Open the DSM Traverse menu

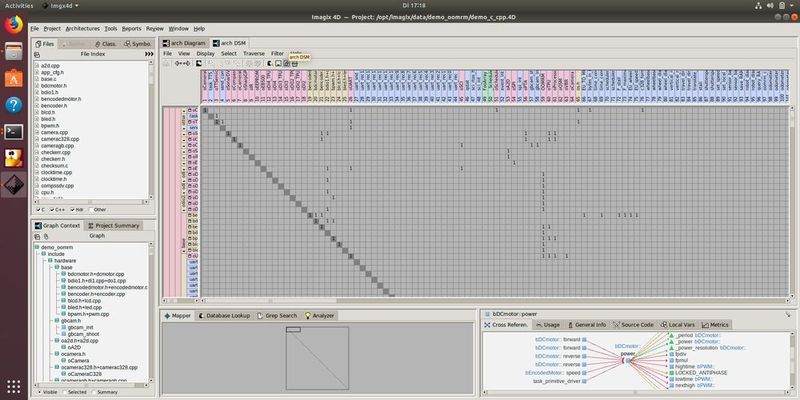[254, 53]
